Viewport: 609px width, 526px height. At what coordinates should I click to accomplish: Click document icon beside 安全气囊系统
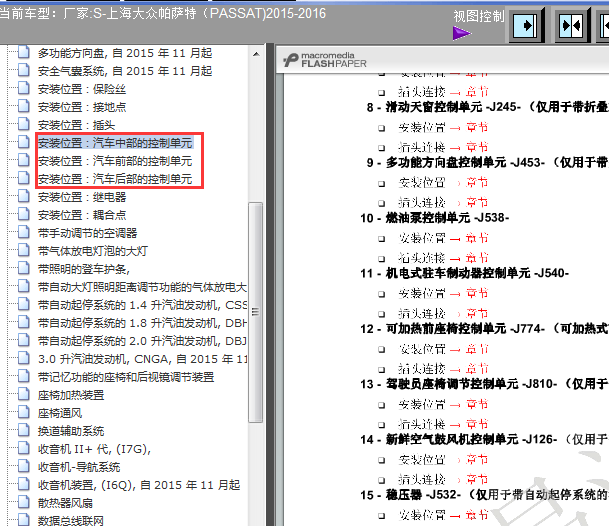point(23,70)
